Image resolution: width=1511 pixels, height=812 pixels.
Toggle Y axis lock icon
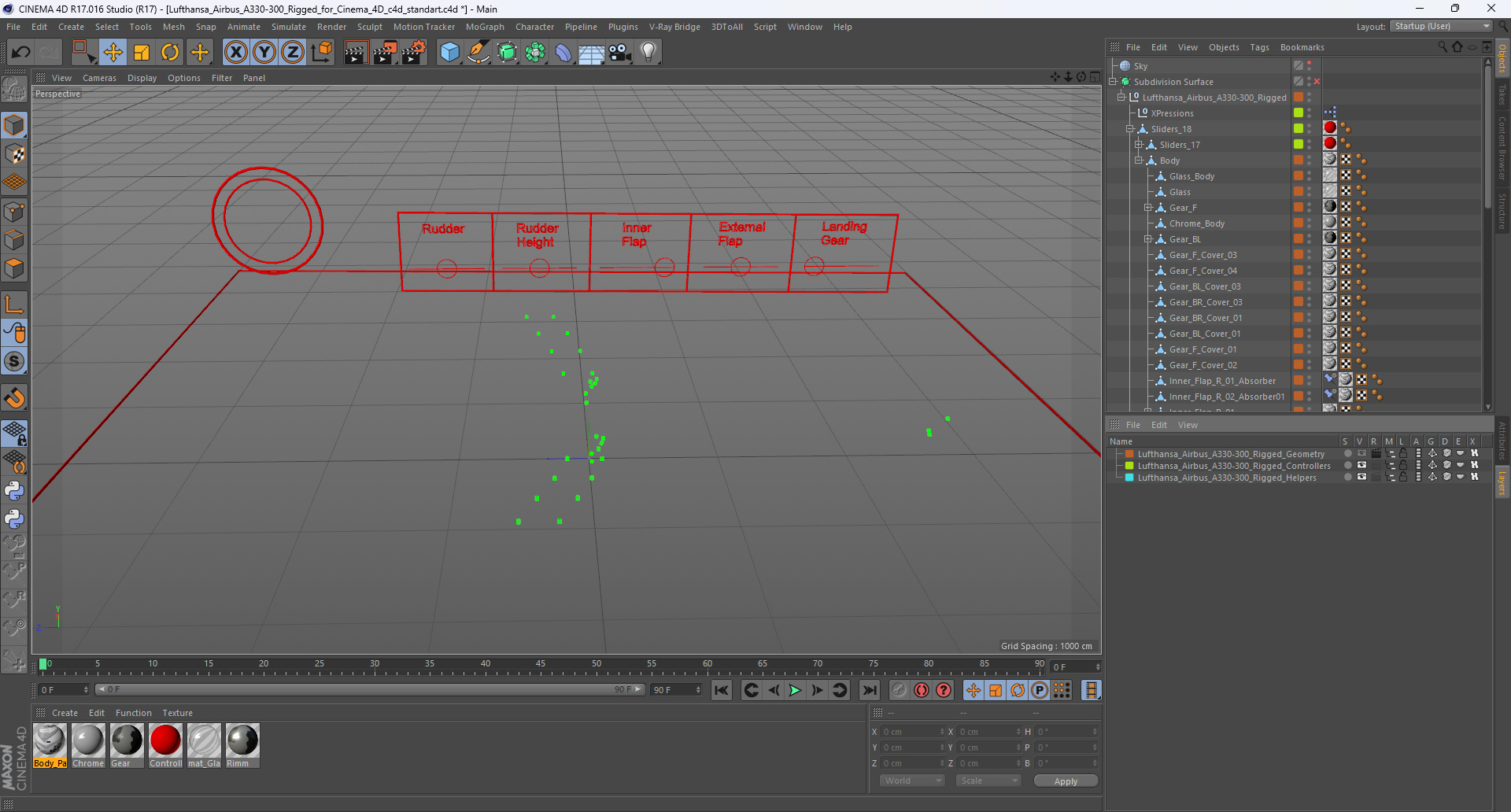coord(264,53)
